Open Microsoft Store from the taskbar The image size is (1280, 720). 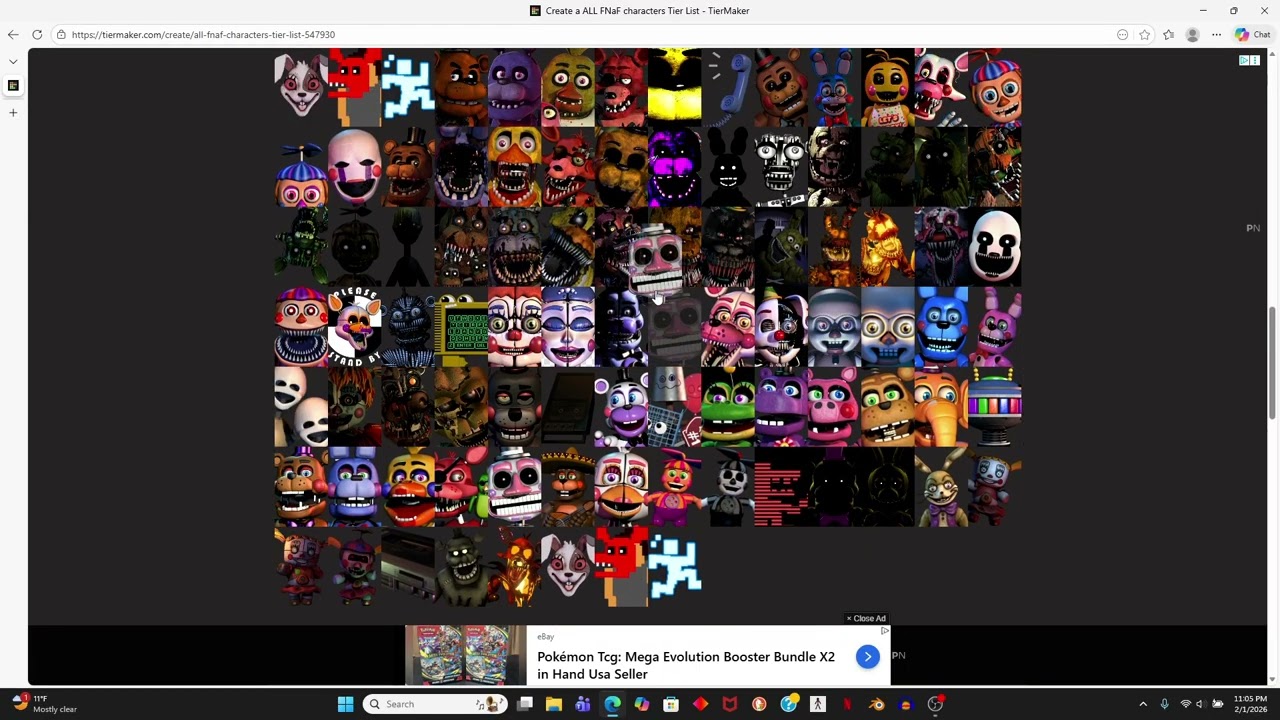(670, 704)
